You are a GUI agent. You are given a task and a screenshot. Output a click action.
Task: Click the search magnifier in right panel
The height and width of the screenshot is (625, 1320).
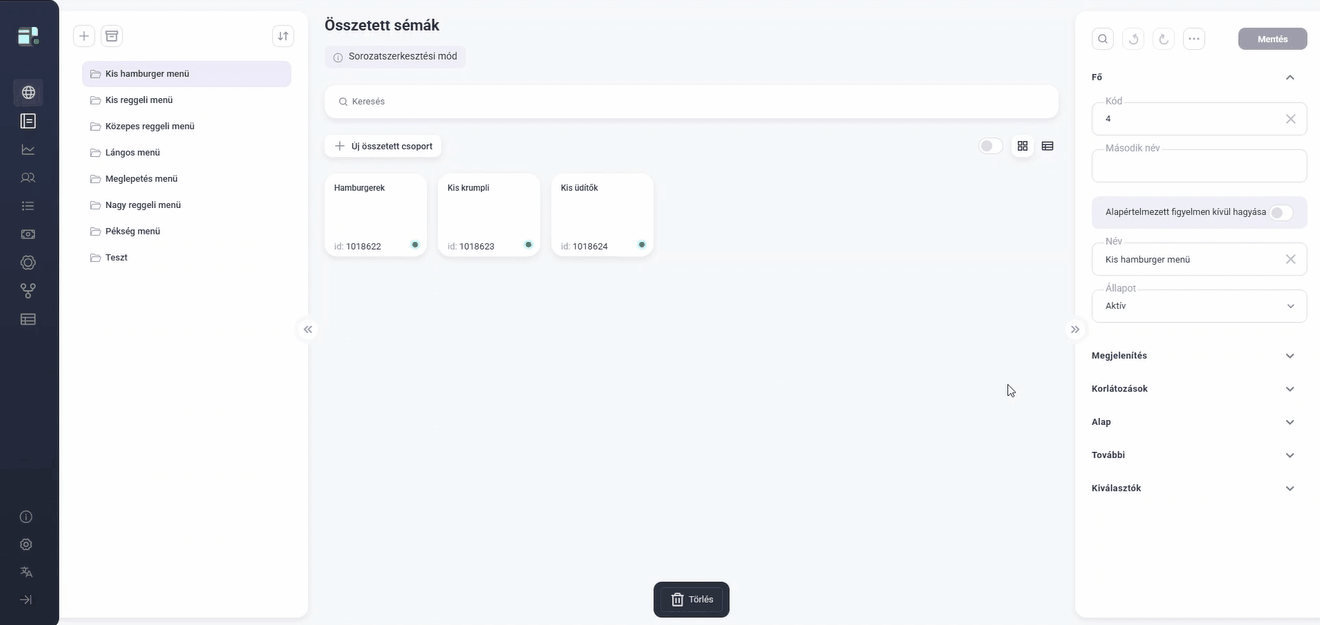(x=1102, y=39)
